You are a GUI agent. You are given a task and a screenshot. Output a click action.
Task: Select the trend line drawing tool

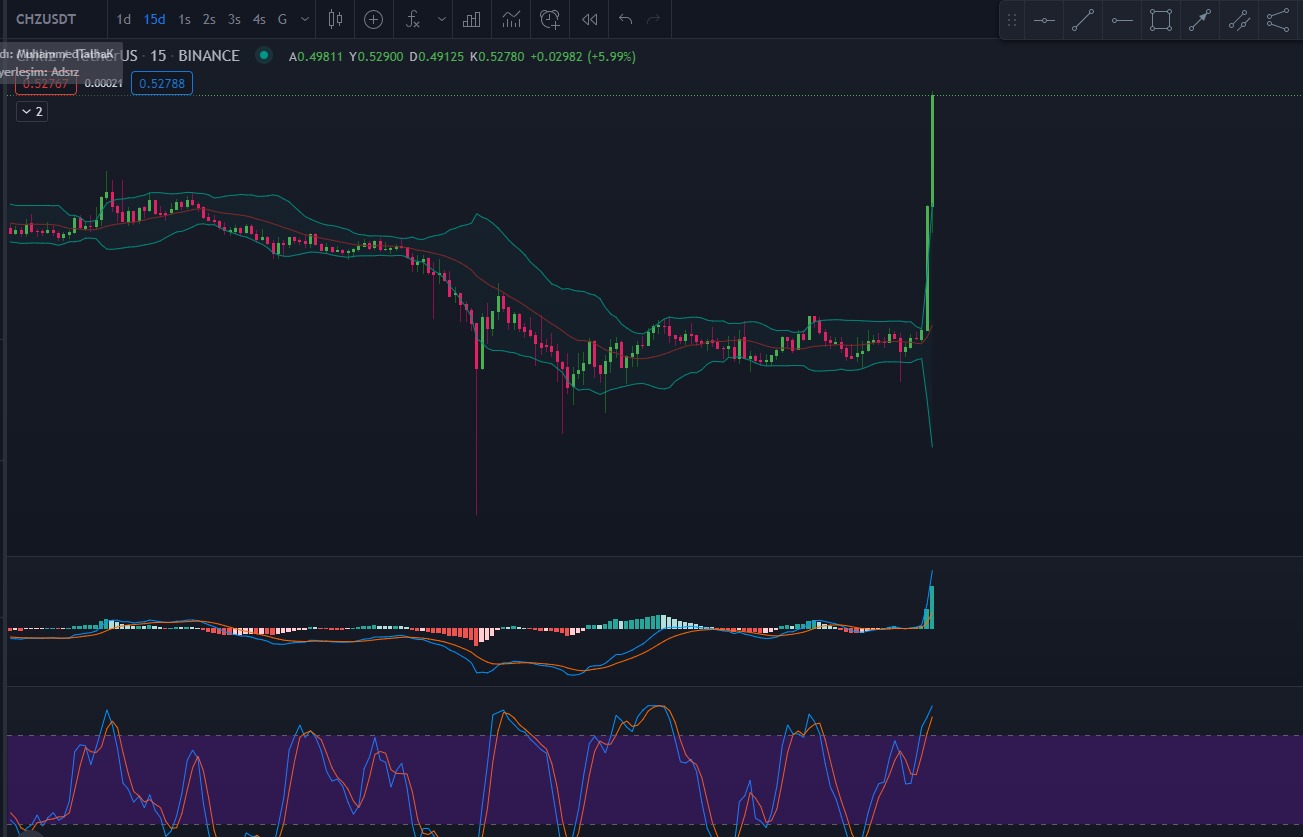[1082, 20]
